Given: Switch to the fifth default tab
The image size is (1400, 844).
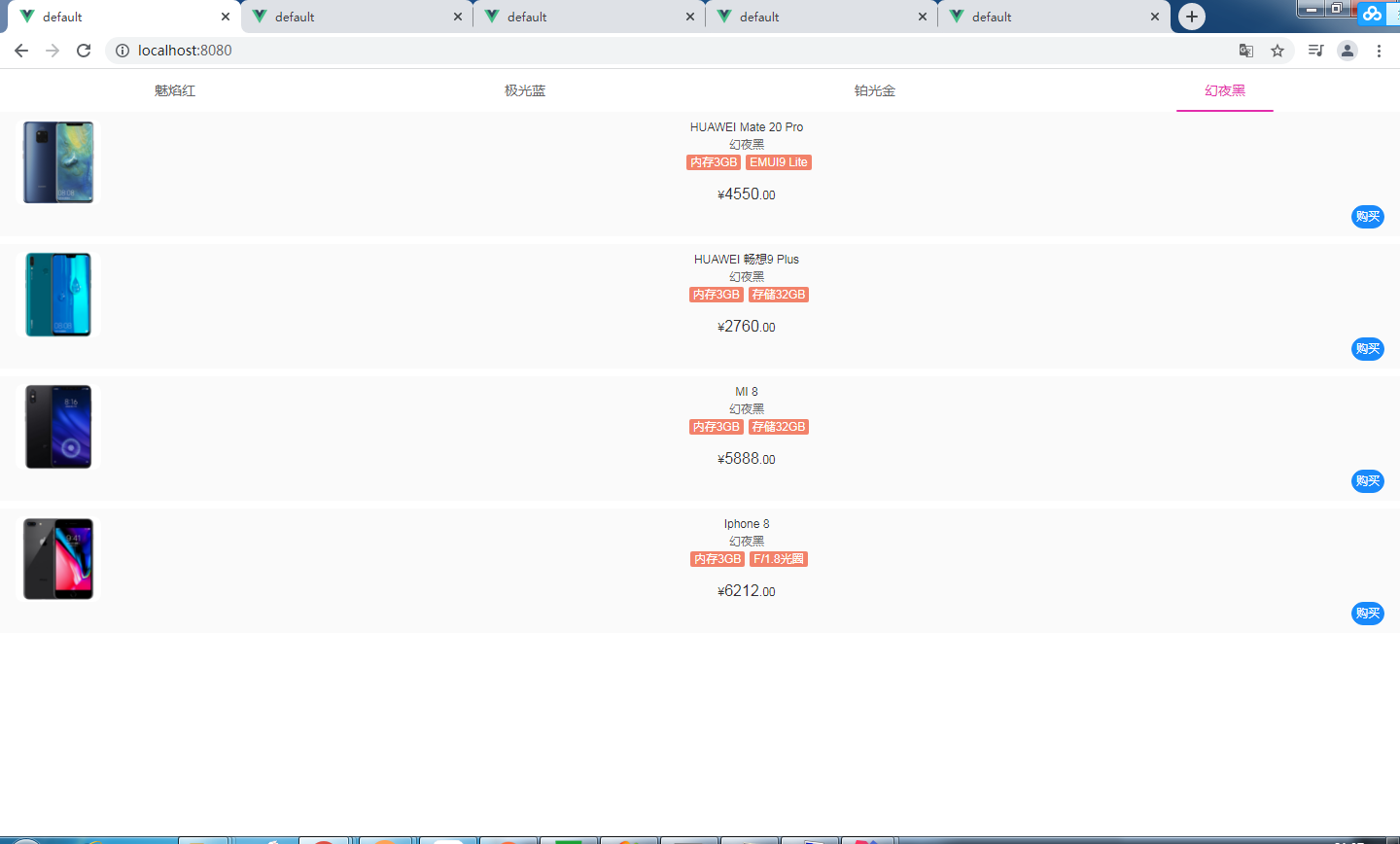Looking at the screenshot, I should pos(1053,17).
